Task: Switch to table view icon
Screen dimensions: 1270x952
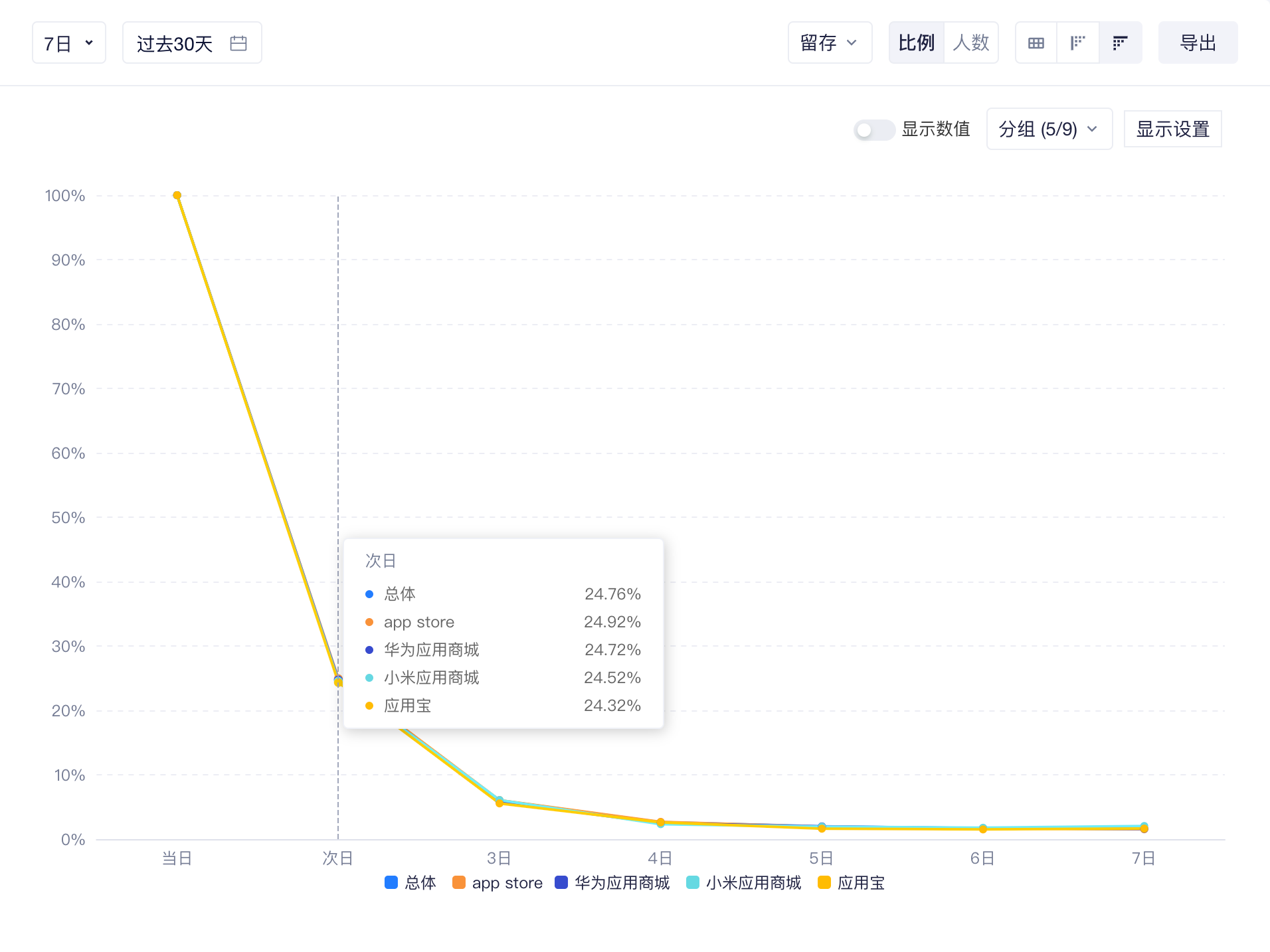Action: 1036,43
